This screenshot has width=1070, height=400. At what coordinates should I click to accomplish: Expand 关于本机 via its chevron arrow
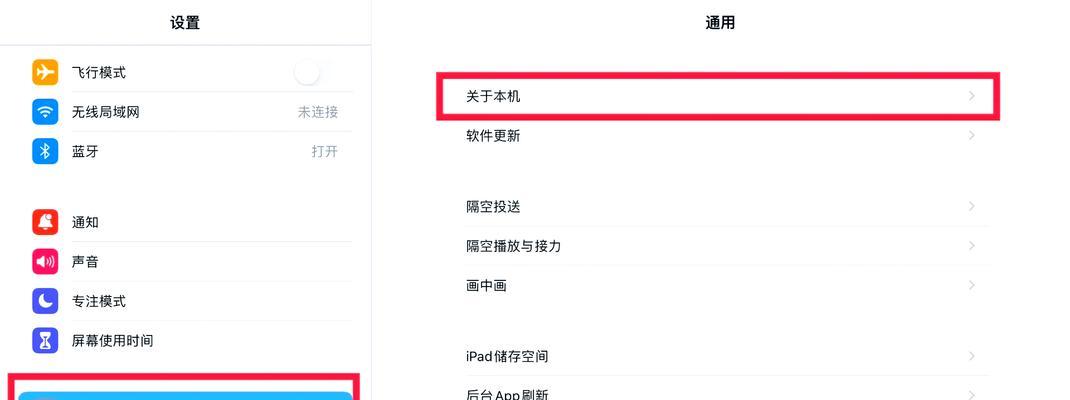[x=972, y=96]
